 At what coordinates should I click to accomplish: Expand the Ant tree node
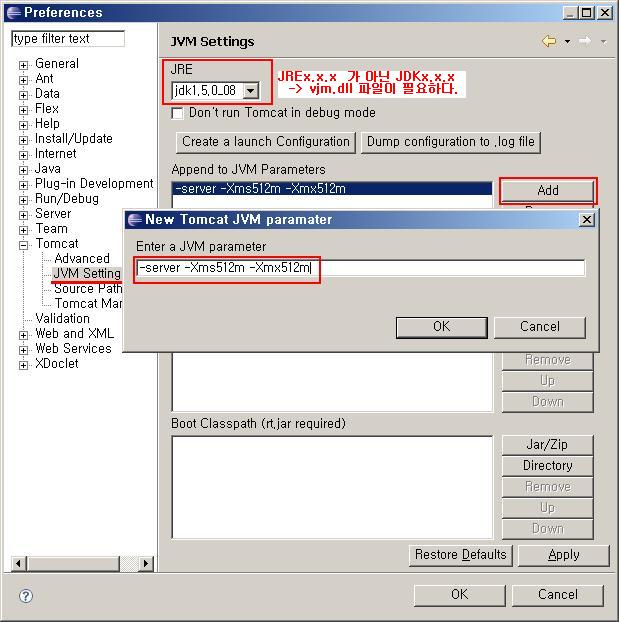point(23,80)
